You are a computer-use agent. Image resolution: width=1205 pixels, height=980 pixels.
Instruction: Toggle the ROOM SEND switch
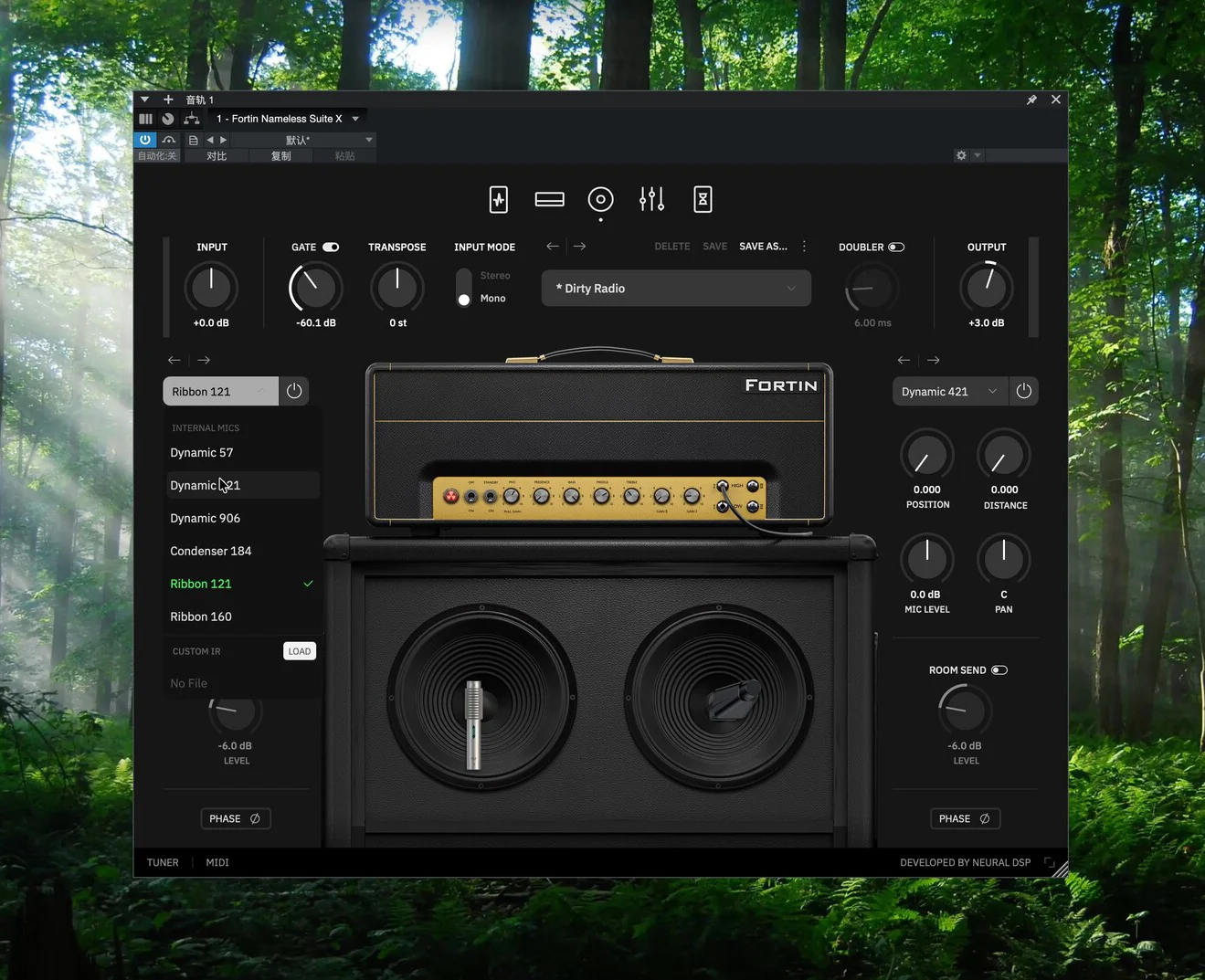point(999,670)
